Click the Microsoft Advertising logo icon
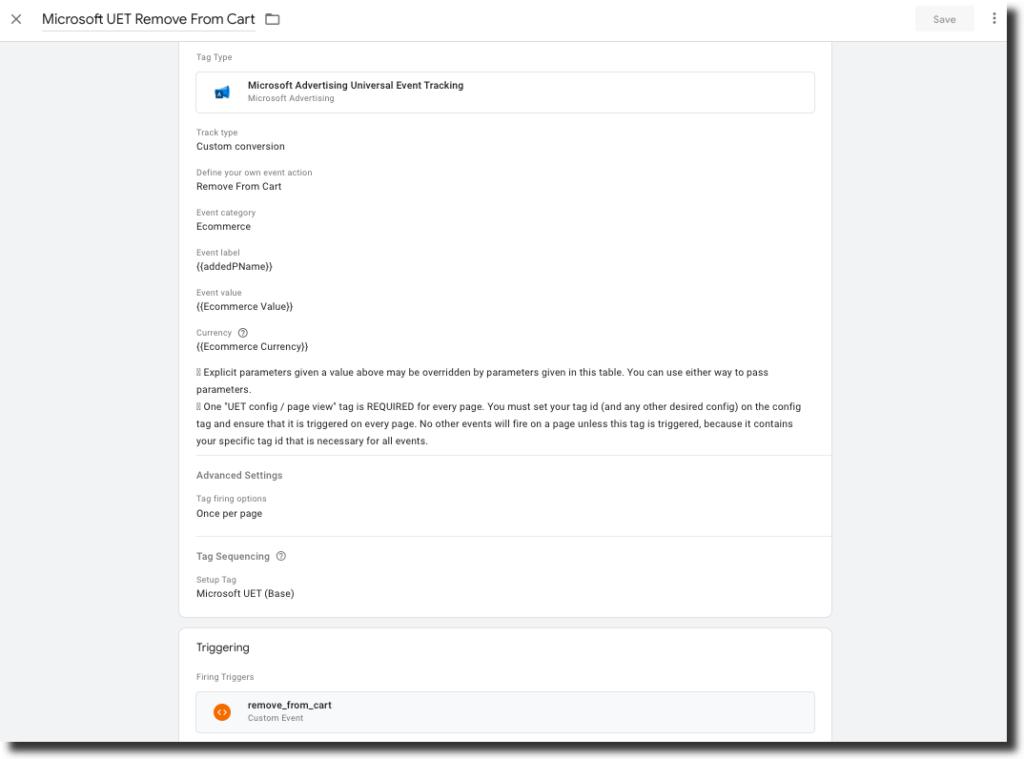 222,92
